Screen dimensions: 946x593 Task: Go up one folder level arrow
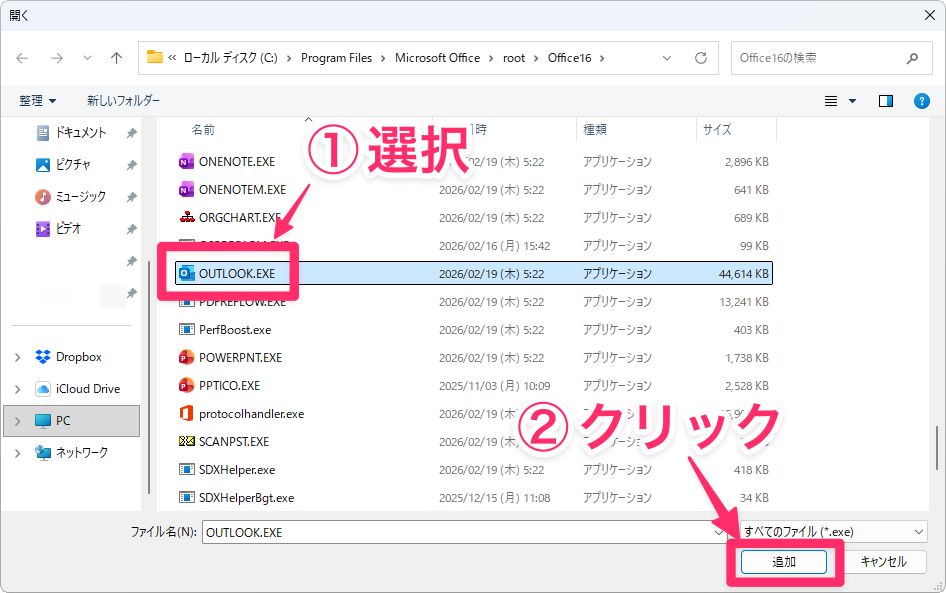[117, 58]
